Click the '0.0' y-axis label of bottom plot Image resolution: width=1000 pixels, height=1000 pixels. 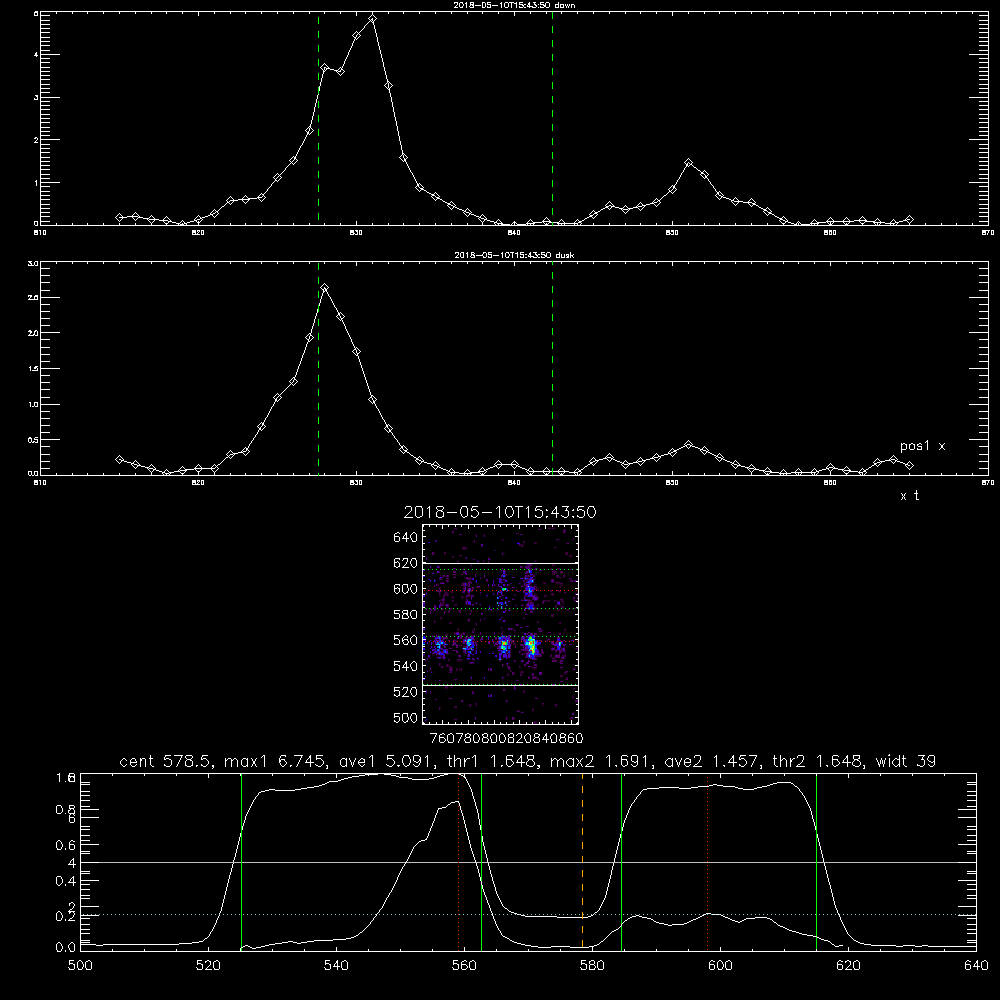tap(66, 948)
